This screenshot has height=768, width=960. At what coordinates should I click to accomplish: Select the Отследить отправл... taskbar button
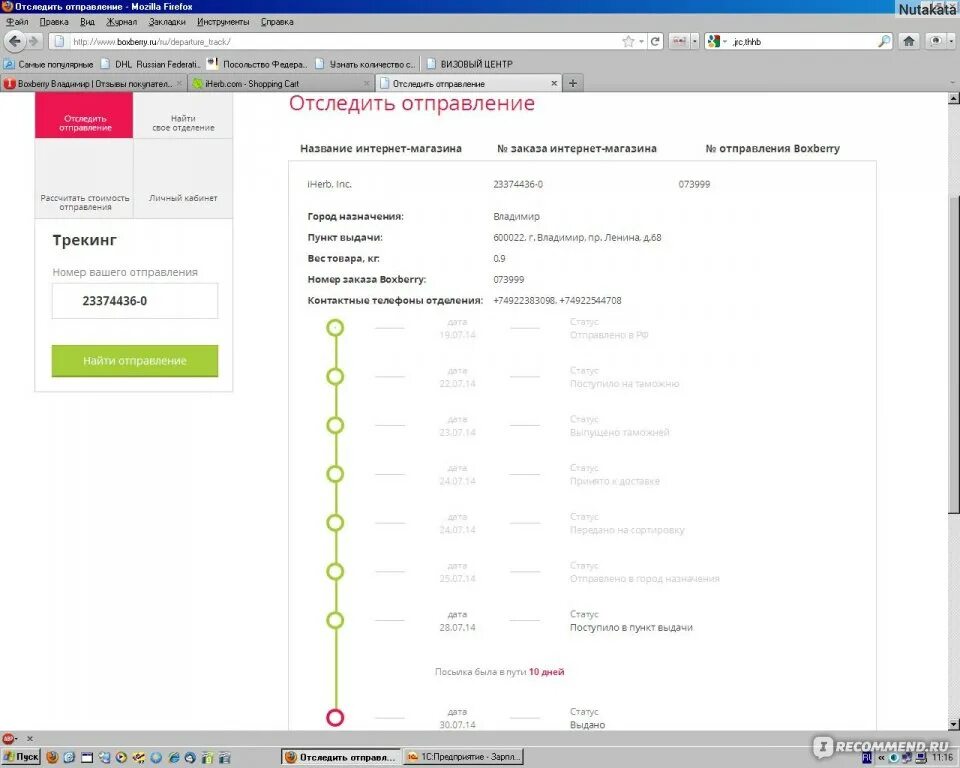point(341,757)
